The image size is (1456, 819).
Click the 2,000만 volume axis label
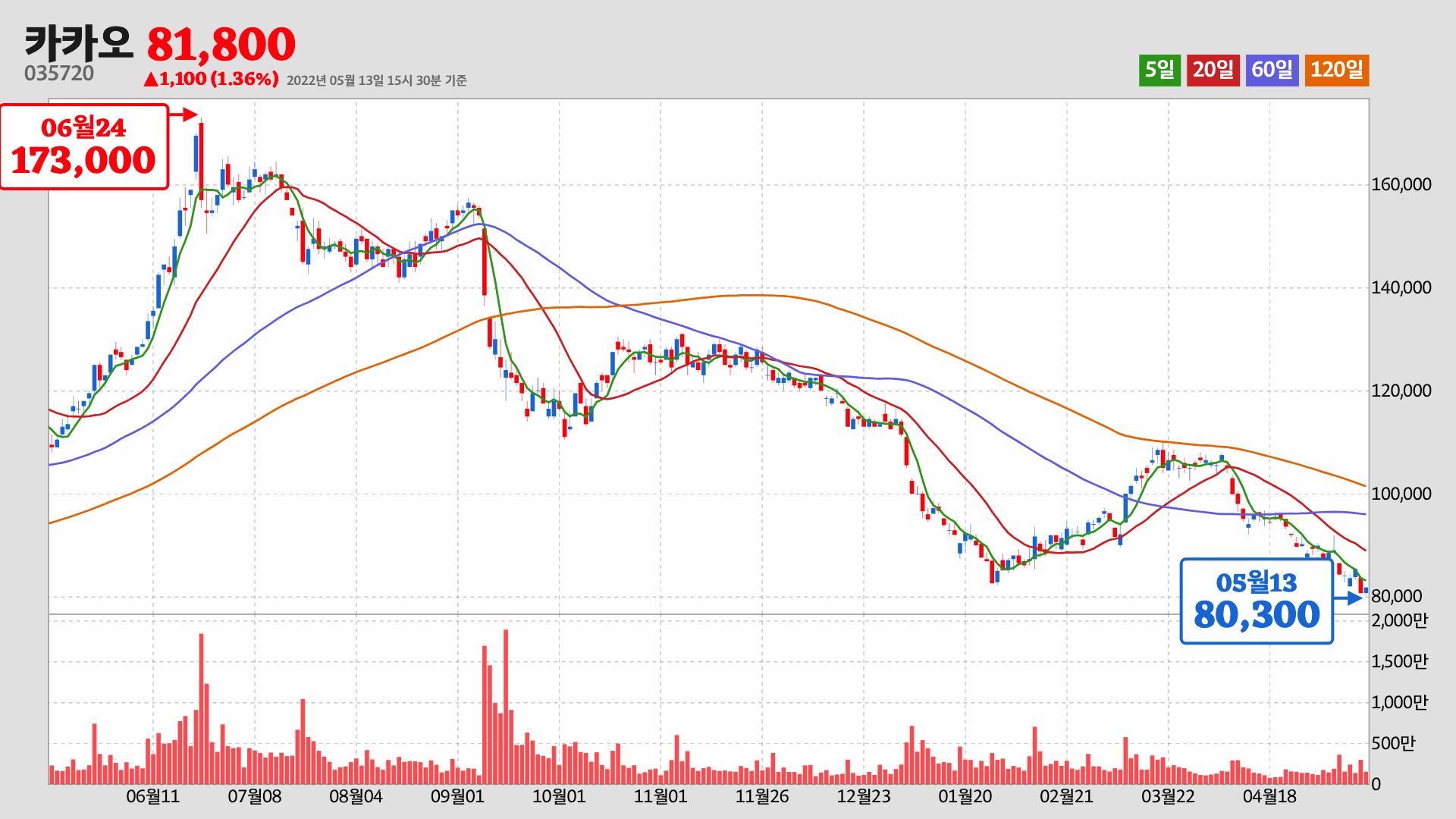click(x=1399, y=621)
